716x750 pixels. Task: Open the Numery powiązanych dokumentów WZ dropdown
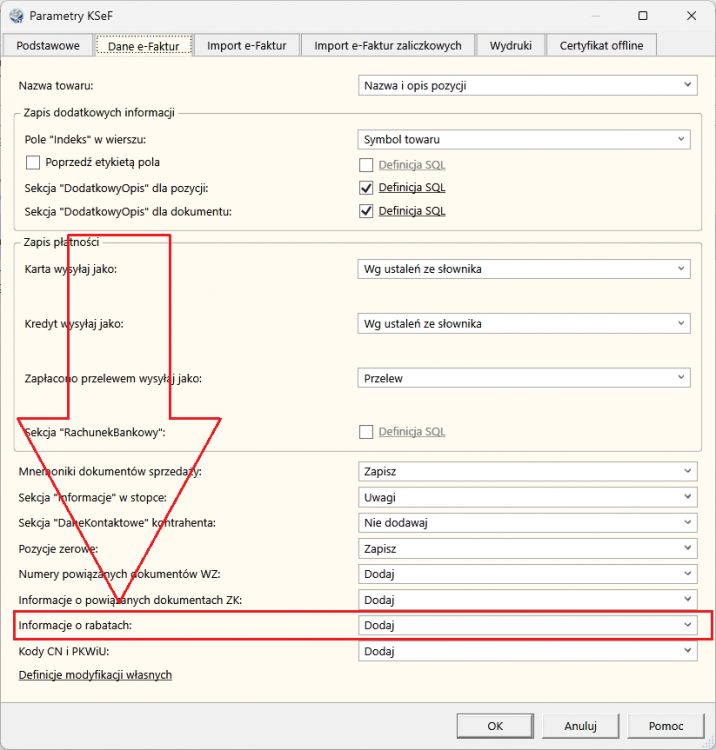point(528,574)
